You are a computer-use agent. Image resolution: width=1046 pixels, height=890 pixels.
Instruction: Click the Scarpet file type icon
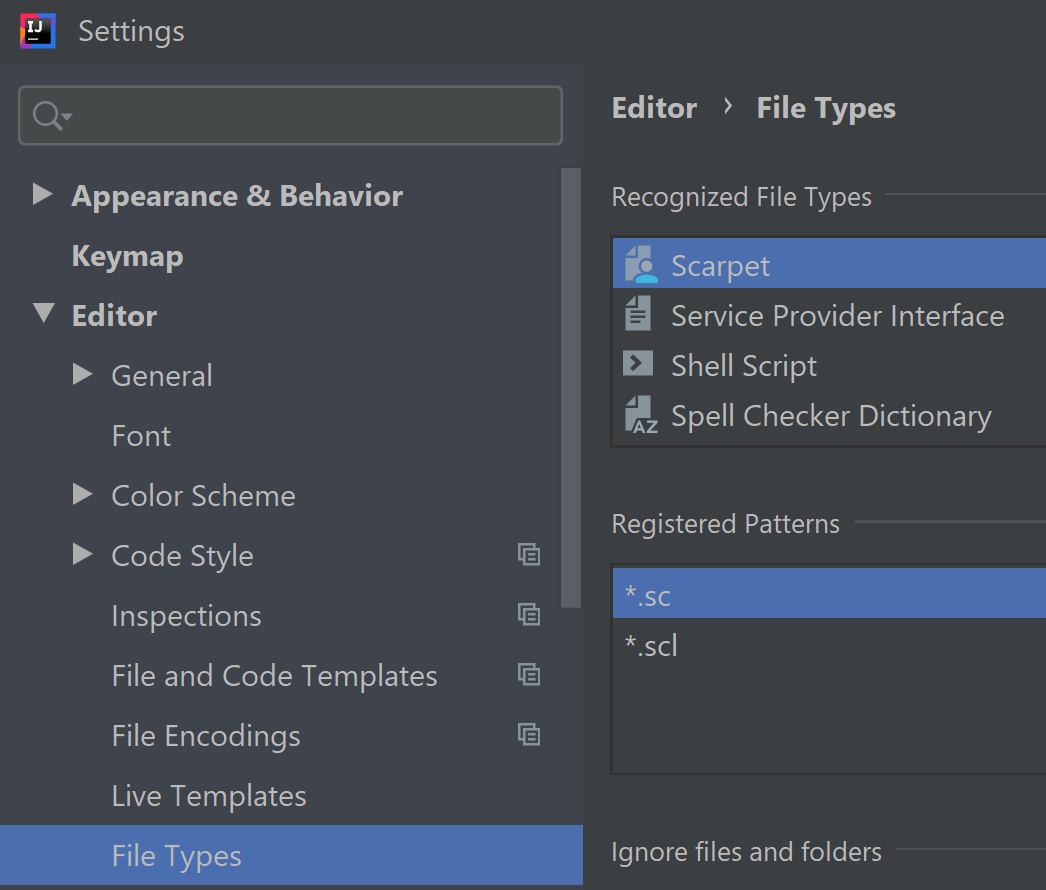coord(640,264)
